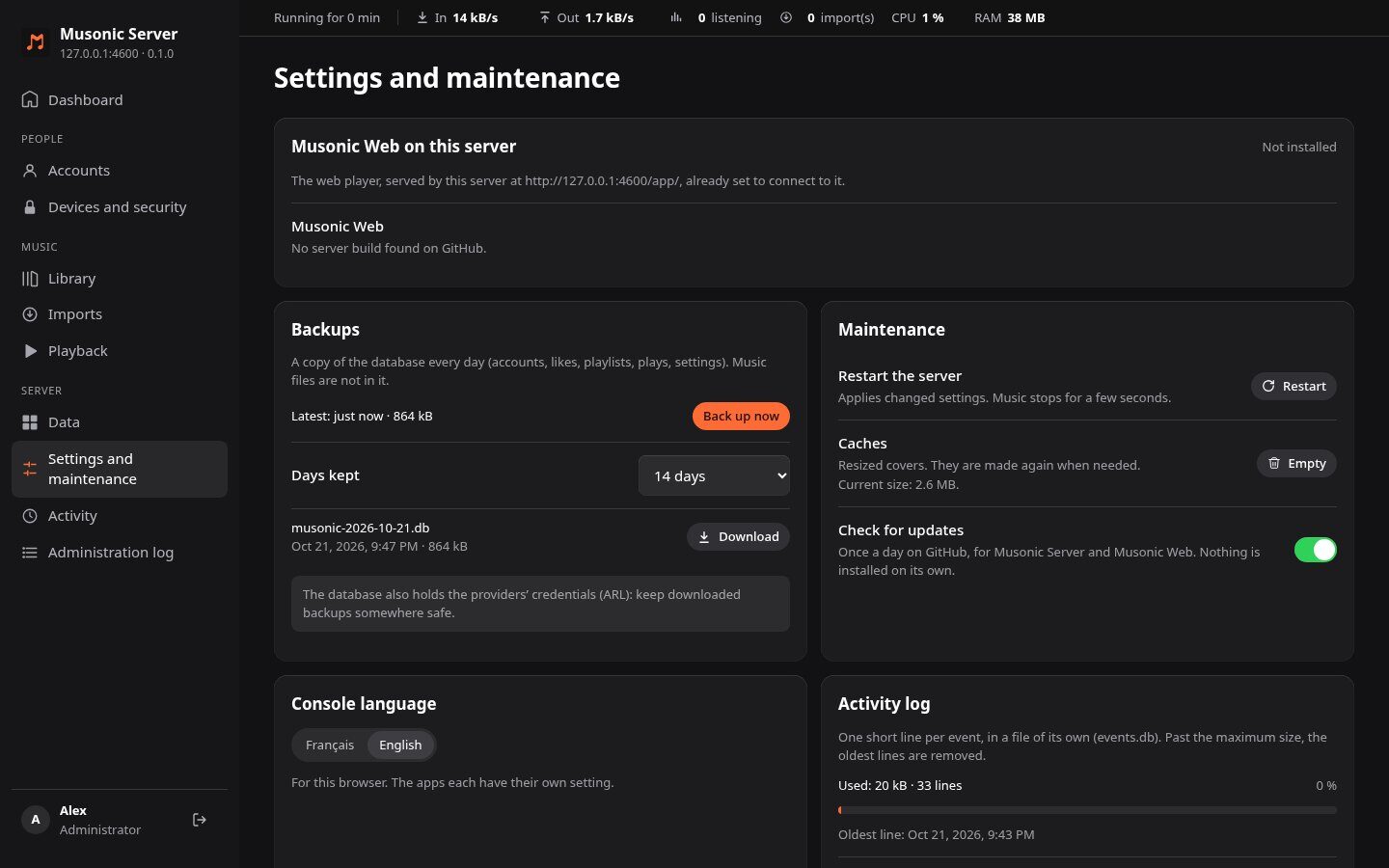This screenshot has width=1389, height=868.
Task: Click the 'Oldest line: Oct 21, 2026, 9:43 PM' text
Action: coord(936,834)
